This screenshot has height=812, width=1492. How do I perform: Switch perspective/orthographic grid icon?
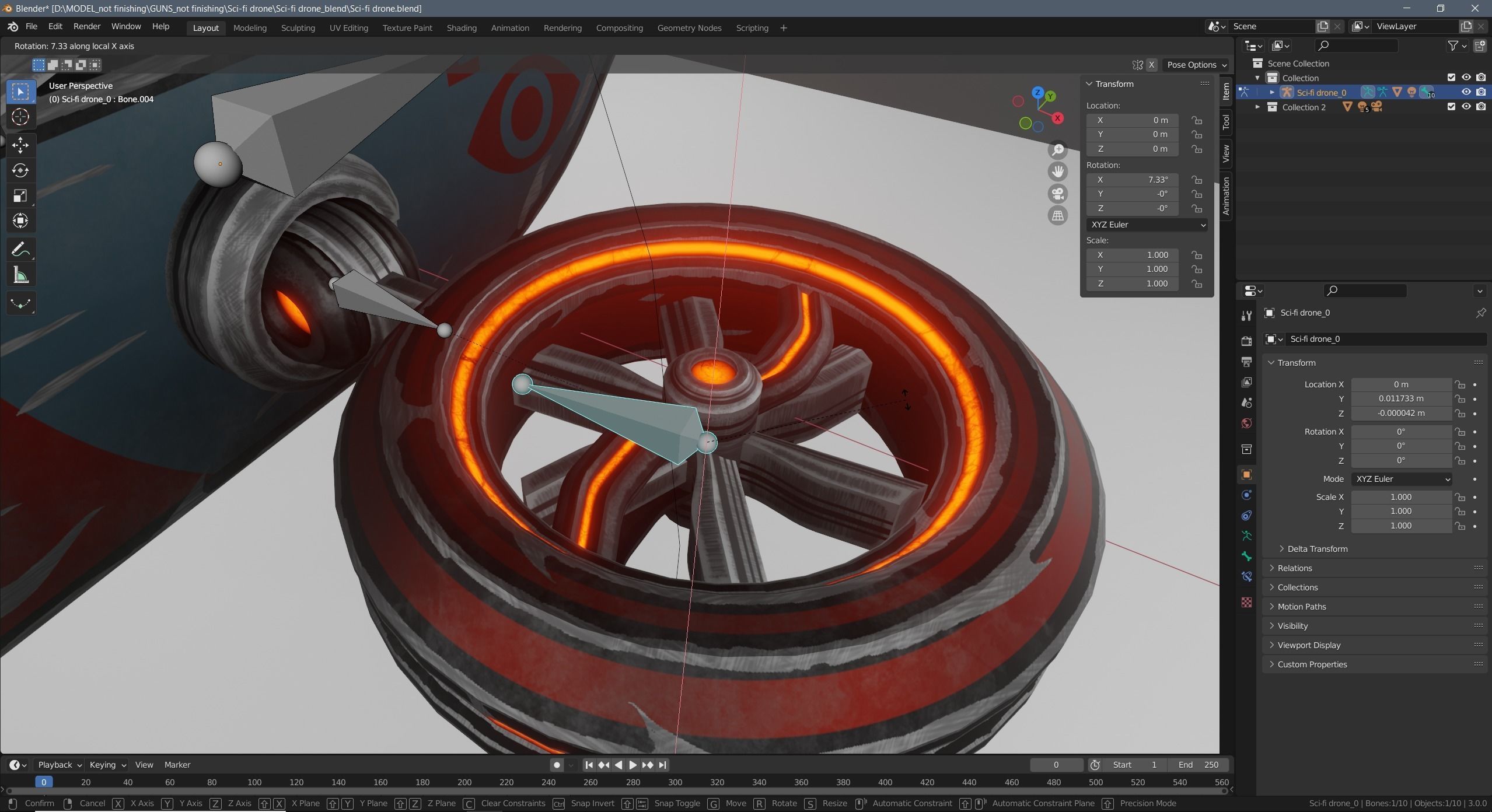tap(1058, 216)
